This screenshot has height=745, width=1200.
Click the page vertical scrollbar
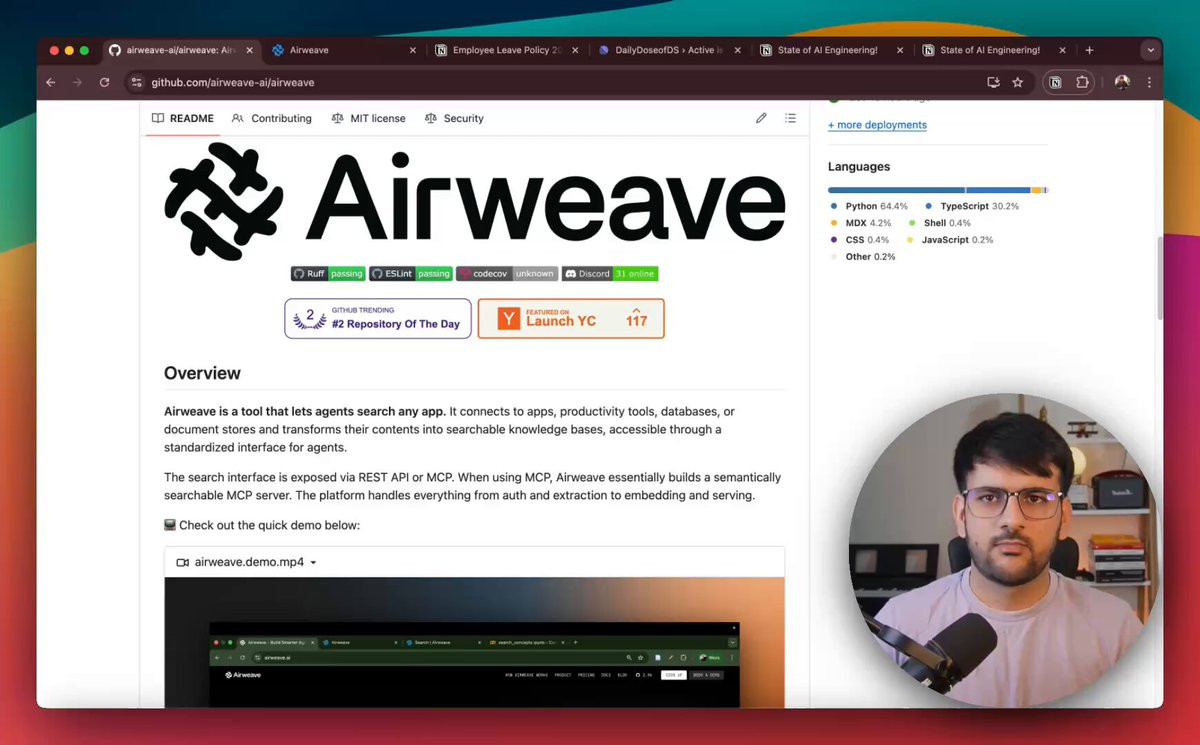click(1159, 280)
